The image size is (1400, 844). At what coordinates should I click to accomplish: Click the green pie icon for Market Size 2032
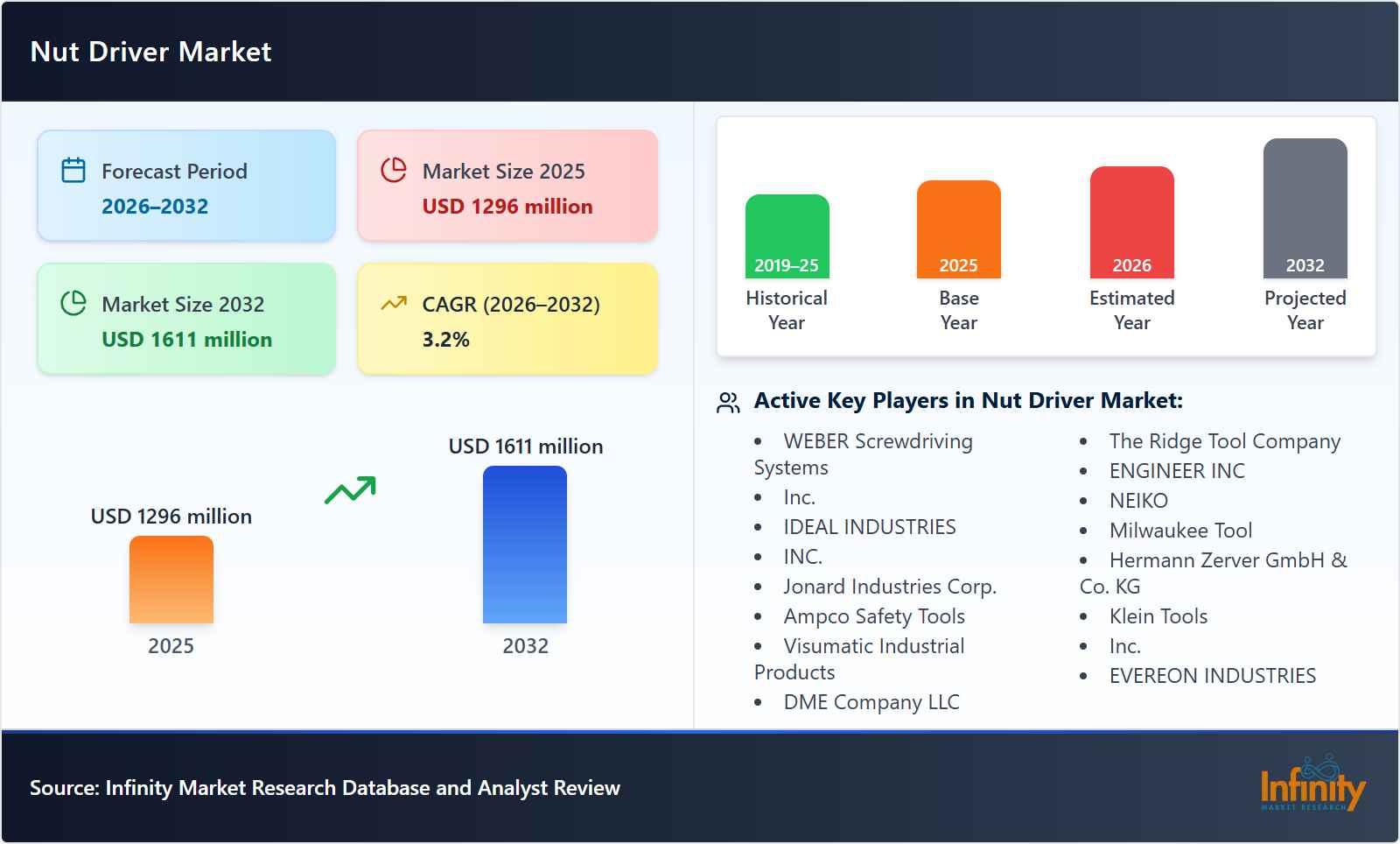(x=73, y=304)
